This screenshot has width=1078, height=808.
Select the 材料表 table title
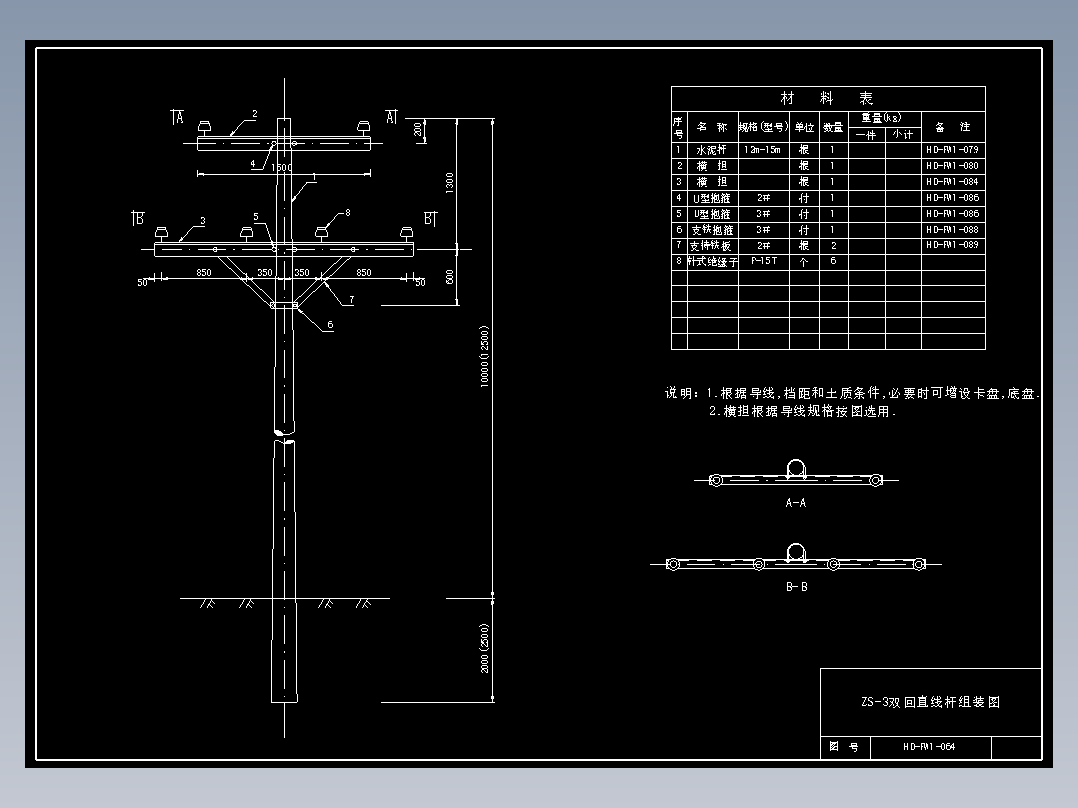pos(824,97)
